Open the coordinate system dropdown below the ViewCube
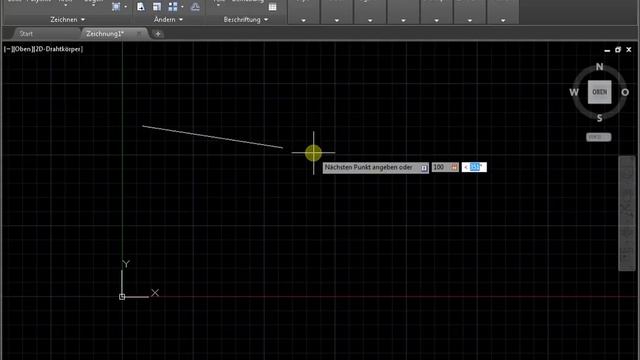Screen dimensions: 640x360 click(x=599, y=137)
